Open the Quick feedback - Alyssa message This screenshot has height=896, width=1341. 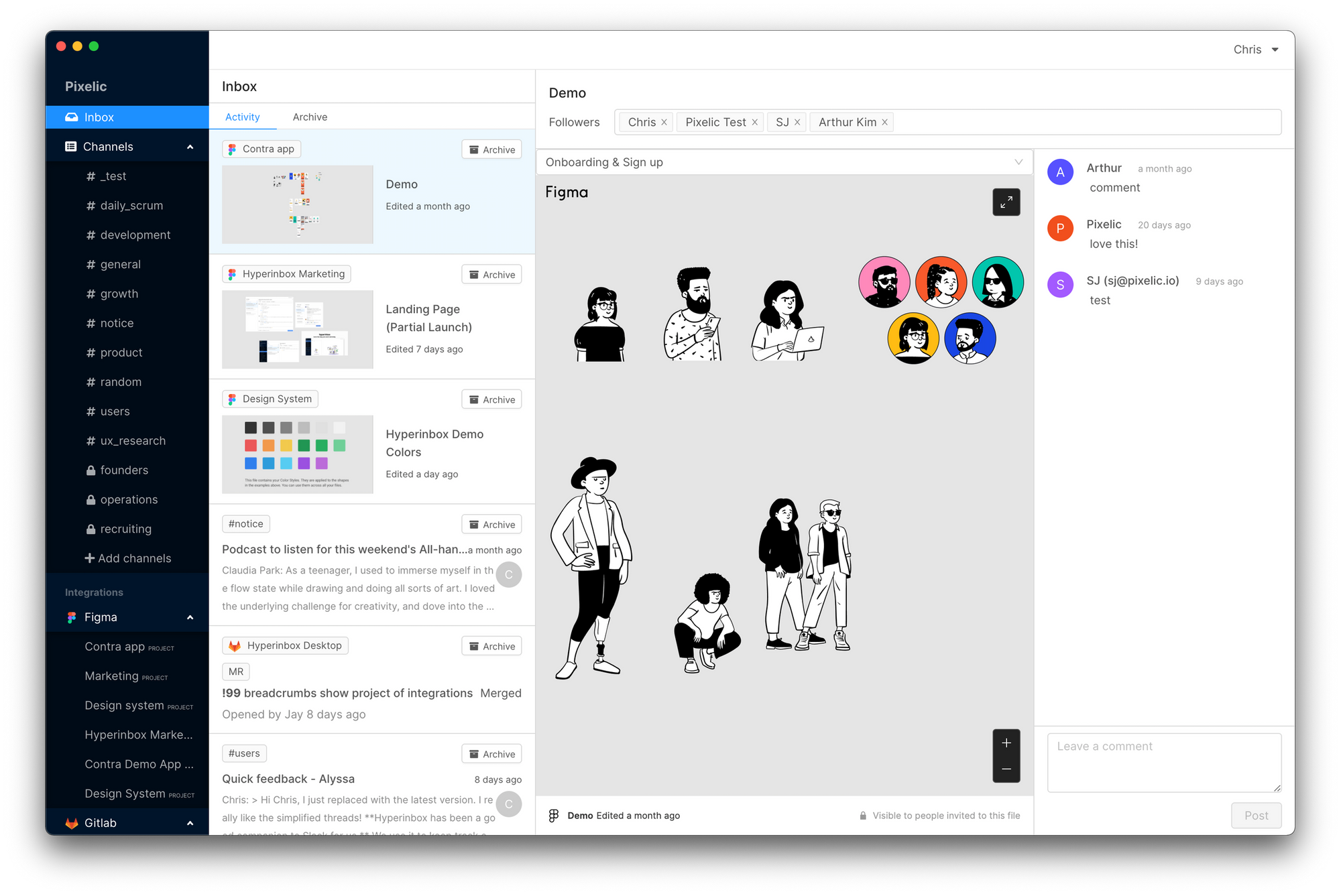288,779
